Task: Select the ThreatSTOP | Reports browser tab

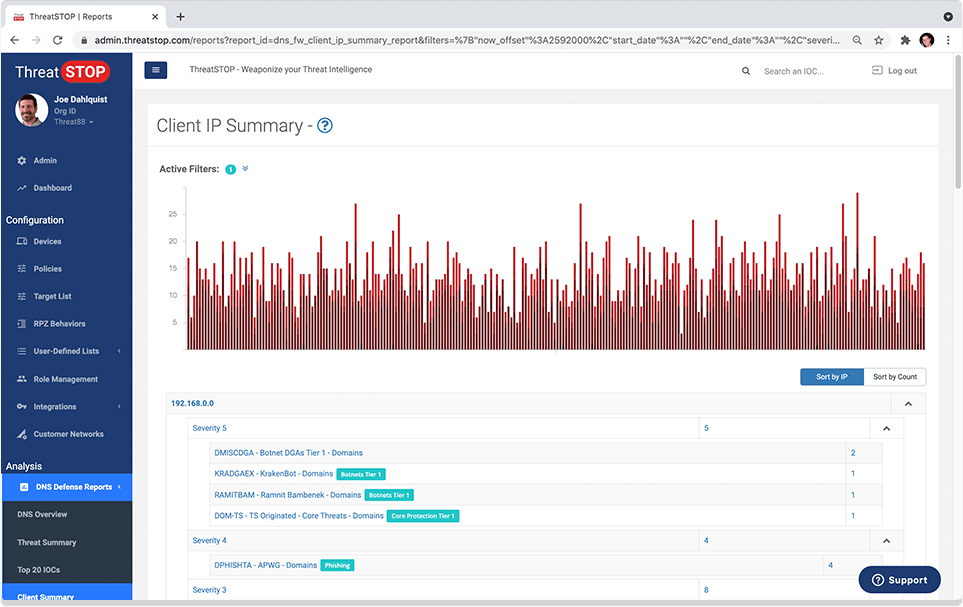Action: 86,17
